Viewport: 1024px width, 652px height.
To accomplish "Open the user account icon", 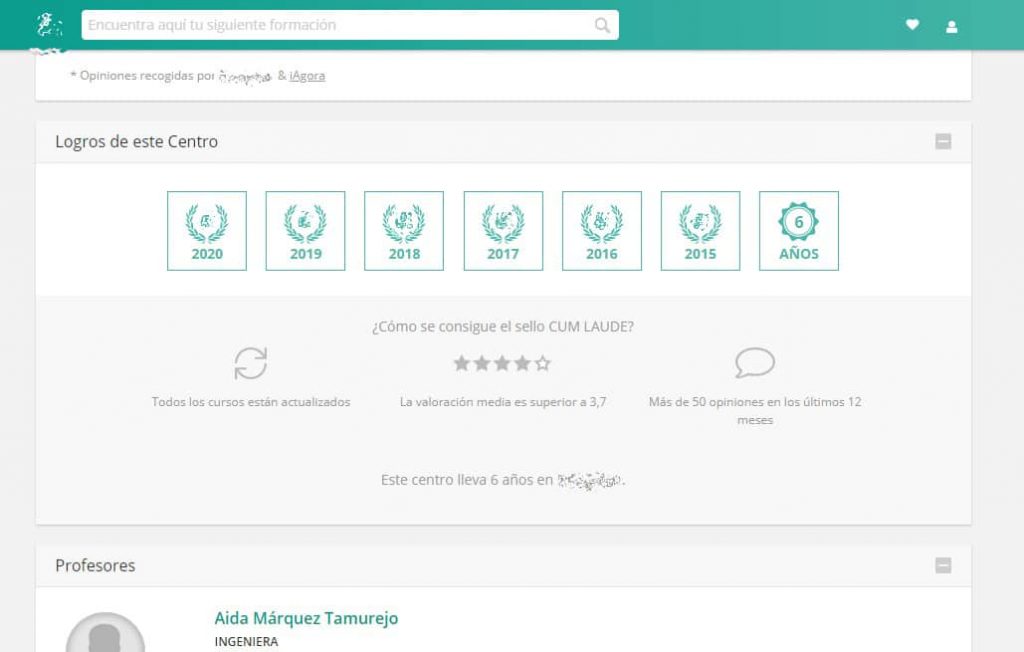I will click(x=951, y=25).
